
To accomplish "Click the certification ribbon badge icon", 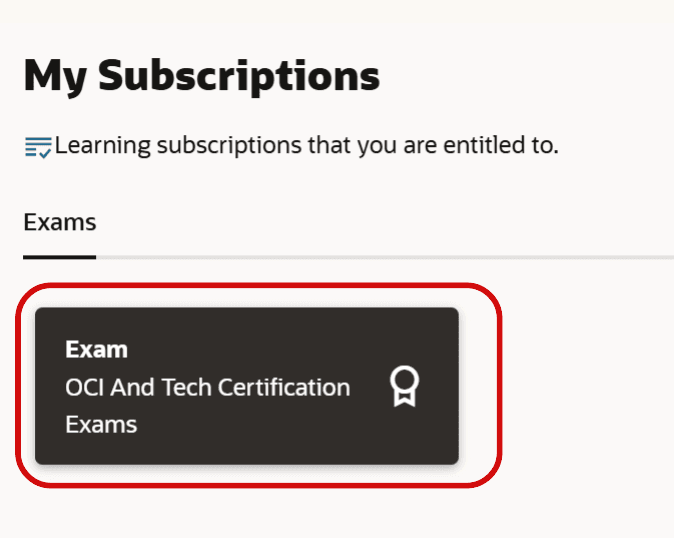I will click(x=404, y=386).
